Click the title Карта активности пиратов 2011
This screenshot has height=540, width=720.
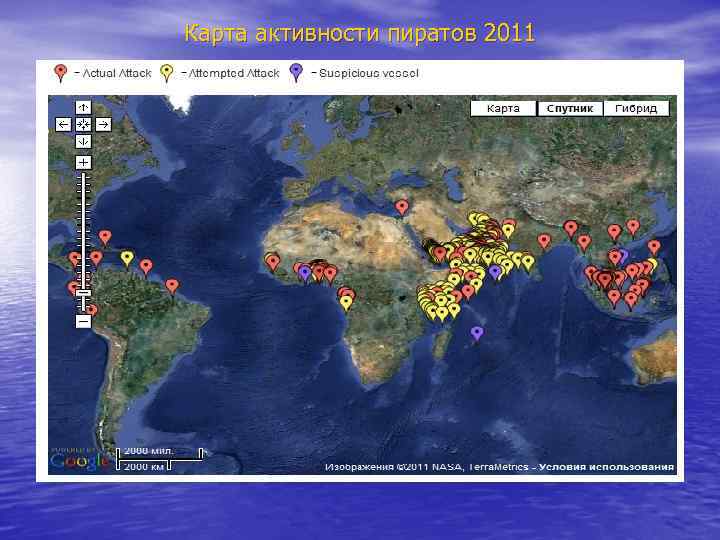360,33
